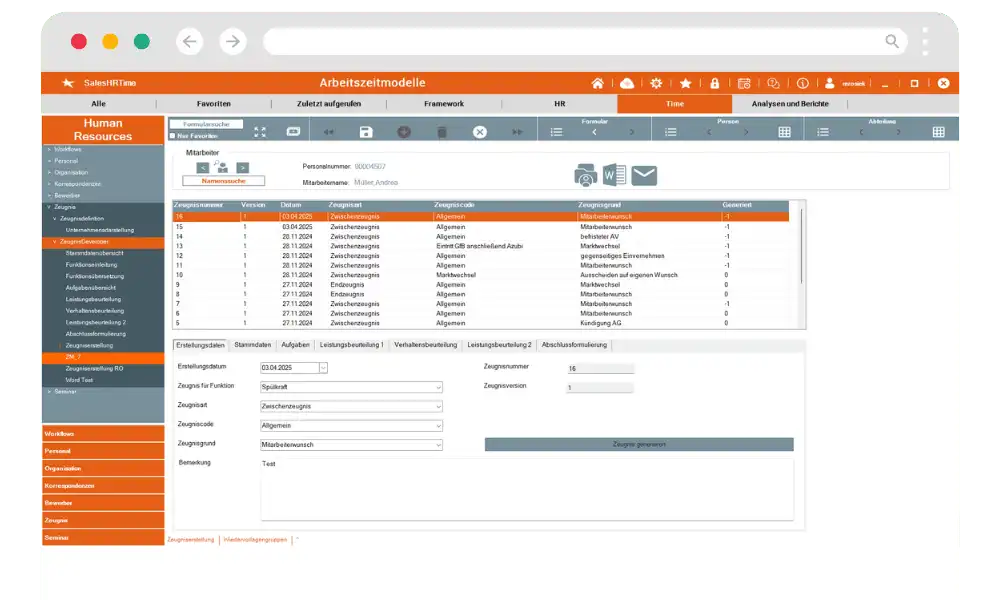Open the Person list icon
Screen dimensions: 1000x600
pos(670,132)
